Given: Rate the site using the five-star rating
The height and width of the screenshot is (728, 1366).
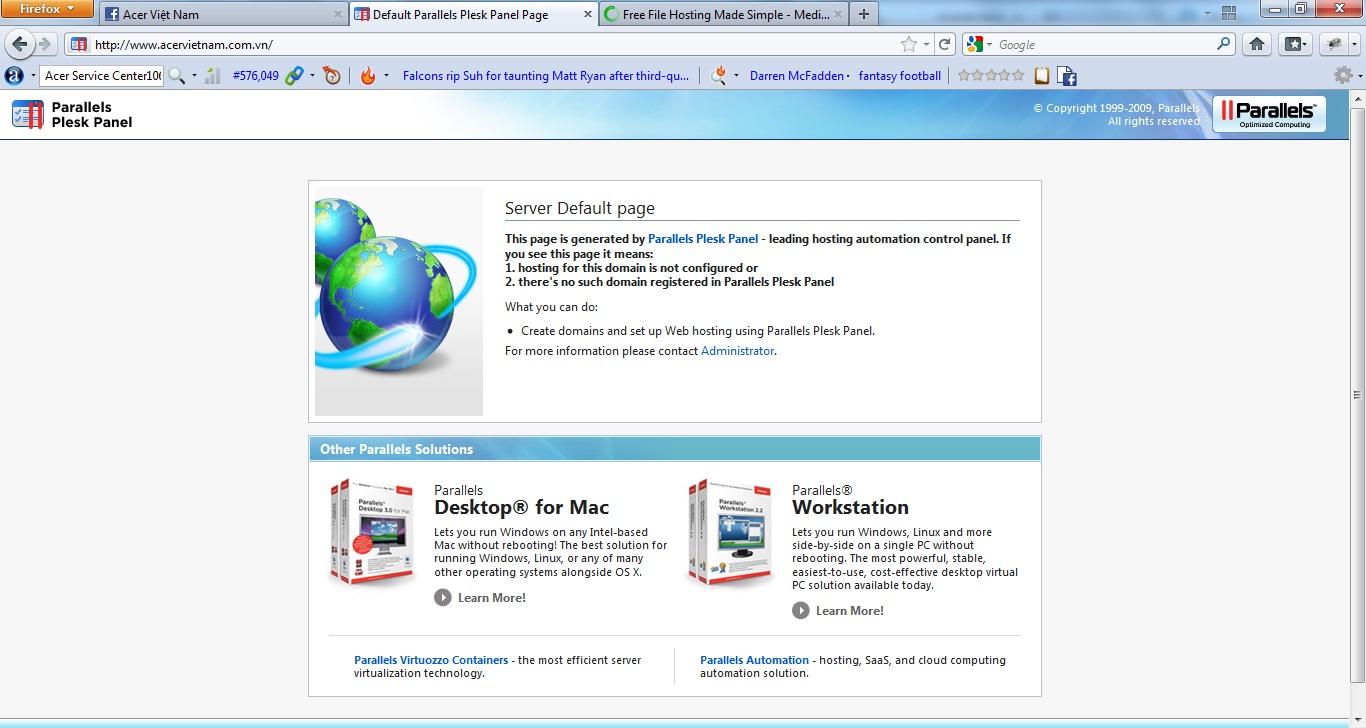Looking at the screenshot, I should tap(991, 76).
